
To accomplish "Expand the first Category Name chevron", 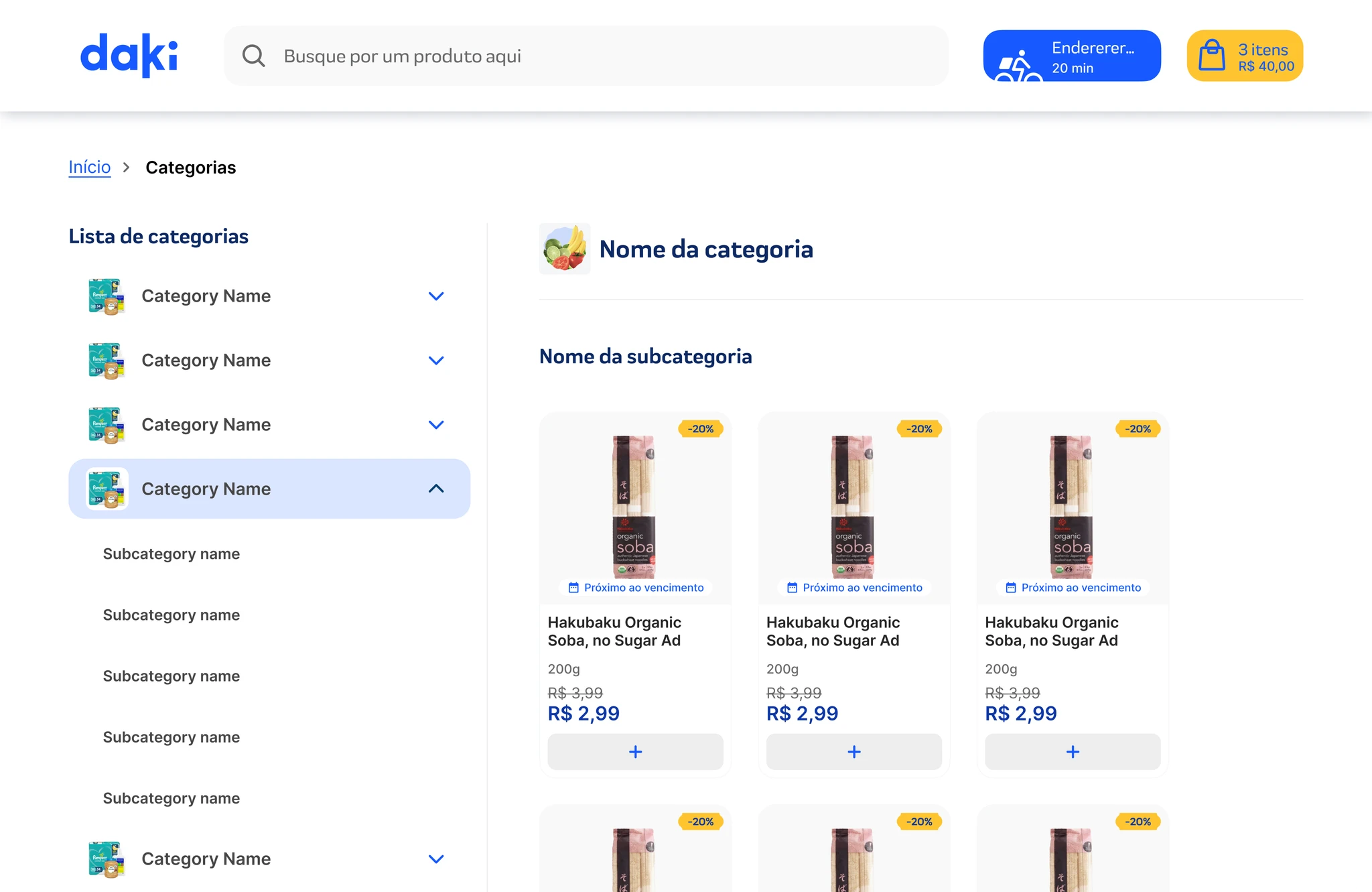I will (x=436, y=296).
